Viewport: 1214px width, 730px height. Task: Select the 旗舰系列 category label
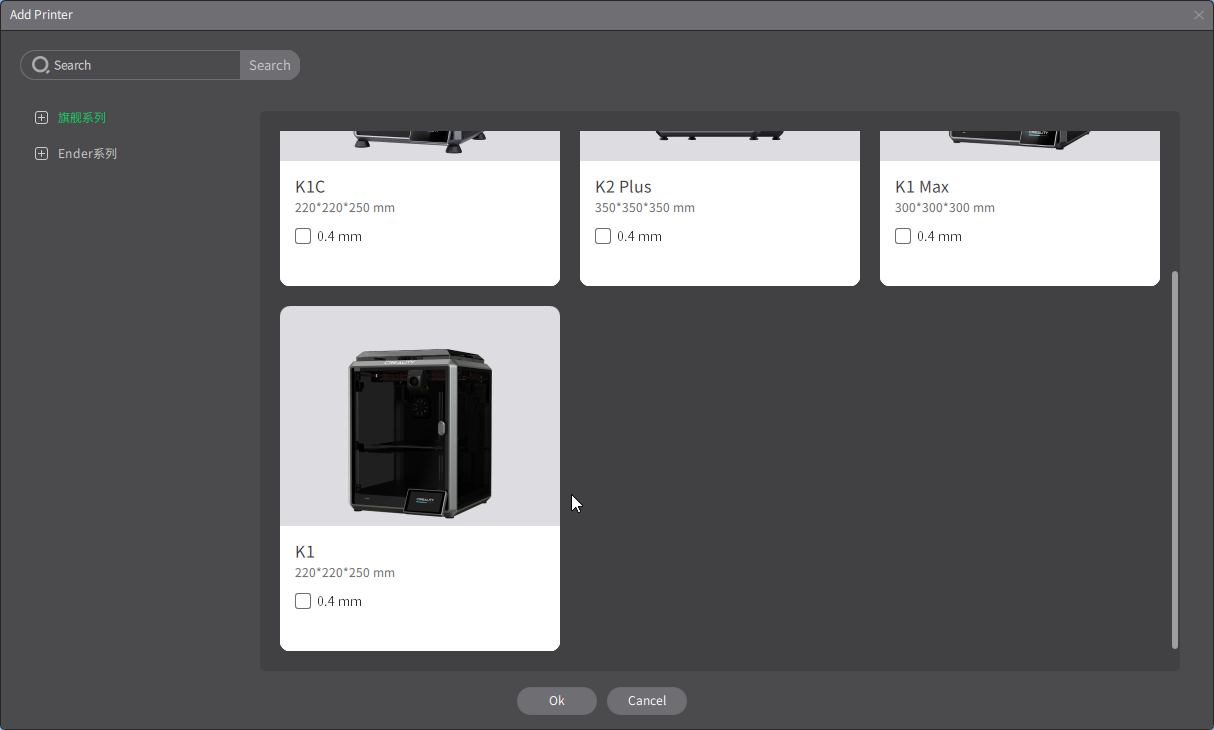(x=81, y=117)
